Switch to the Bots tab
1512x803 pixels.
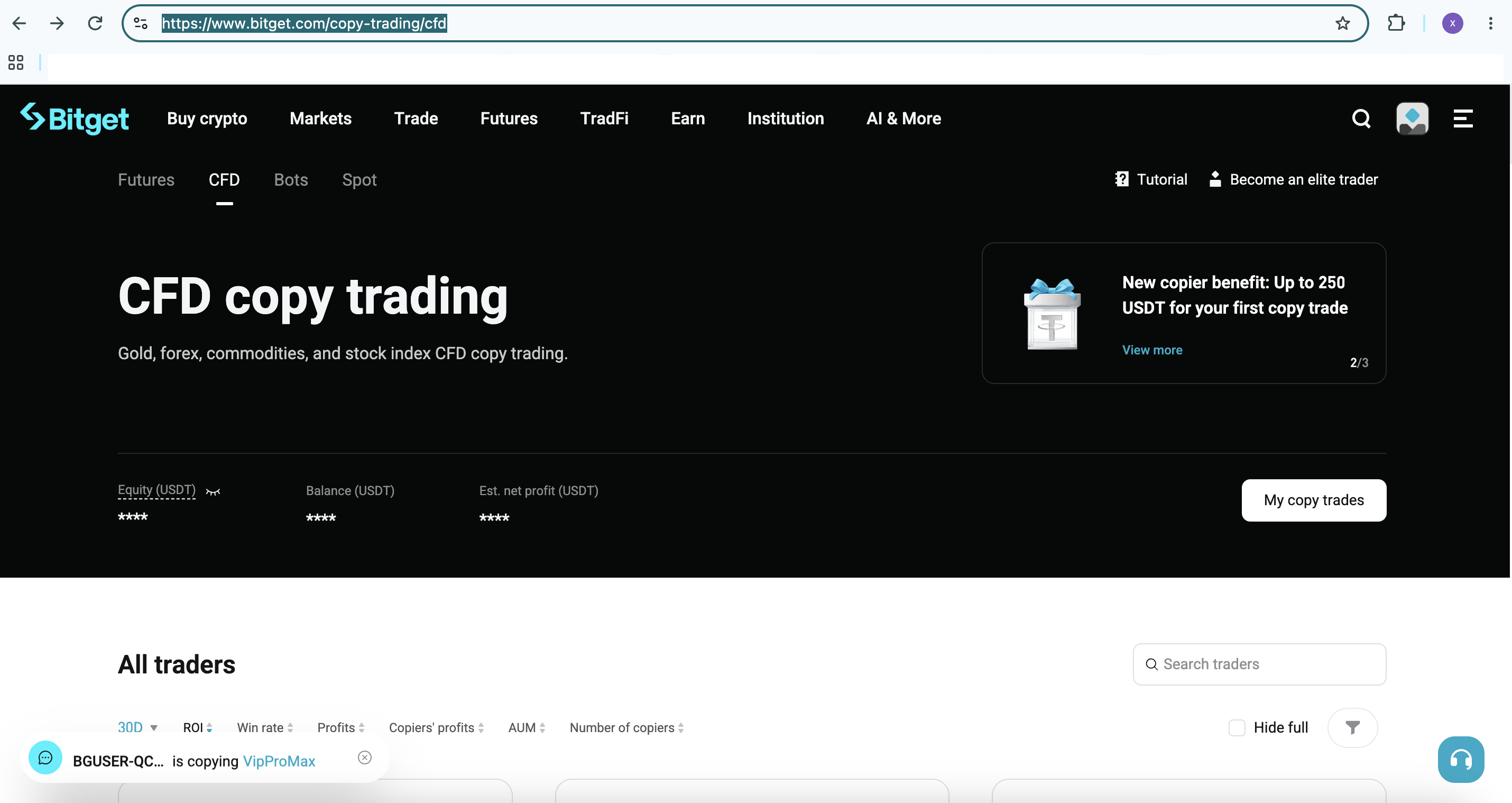click(291, 180)
